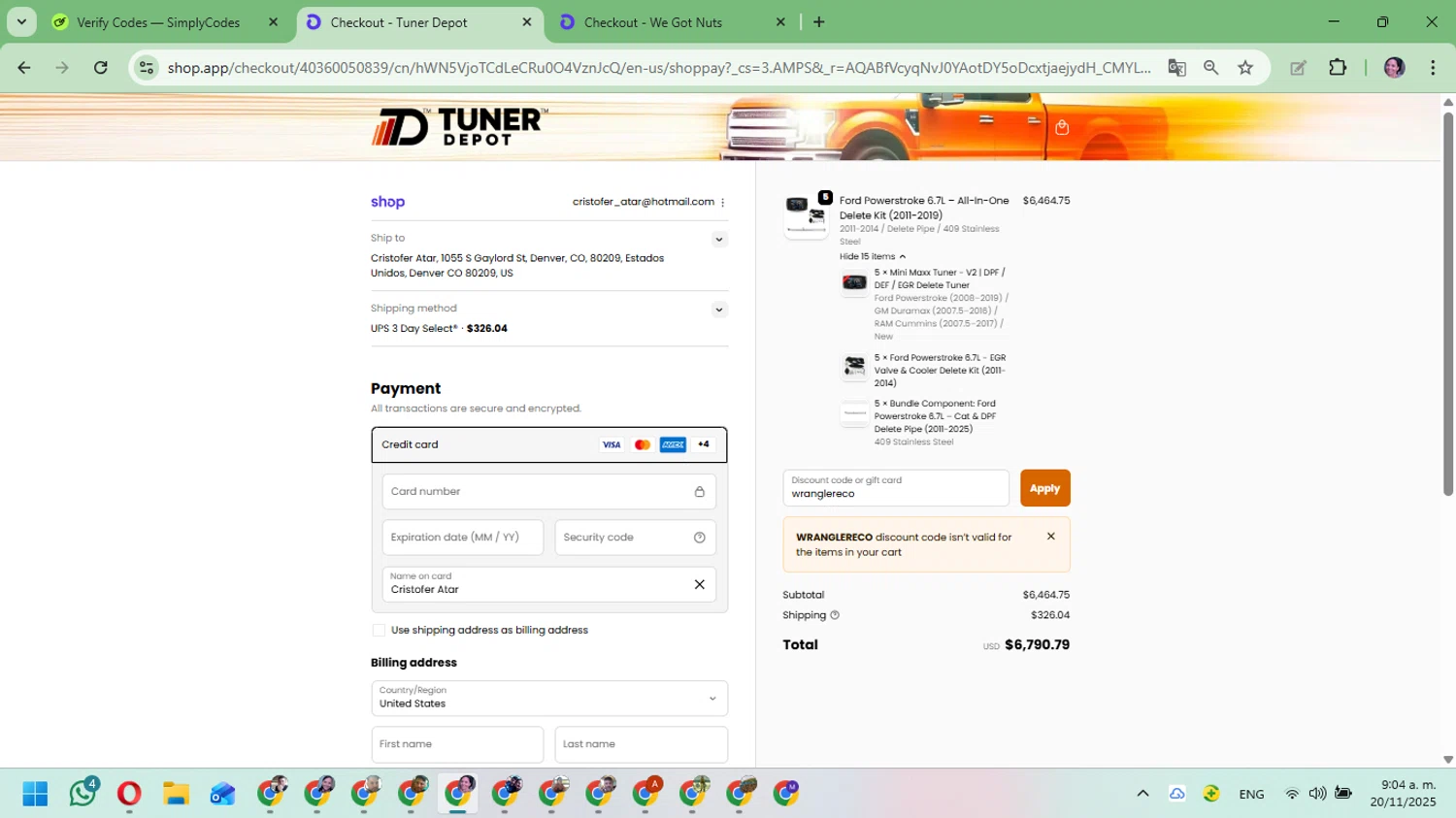
Task: Expand the Ship to address section
Action: pyautogui.click(x=719, y=240)
